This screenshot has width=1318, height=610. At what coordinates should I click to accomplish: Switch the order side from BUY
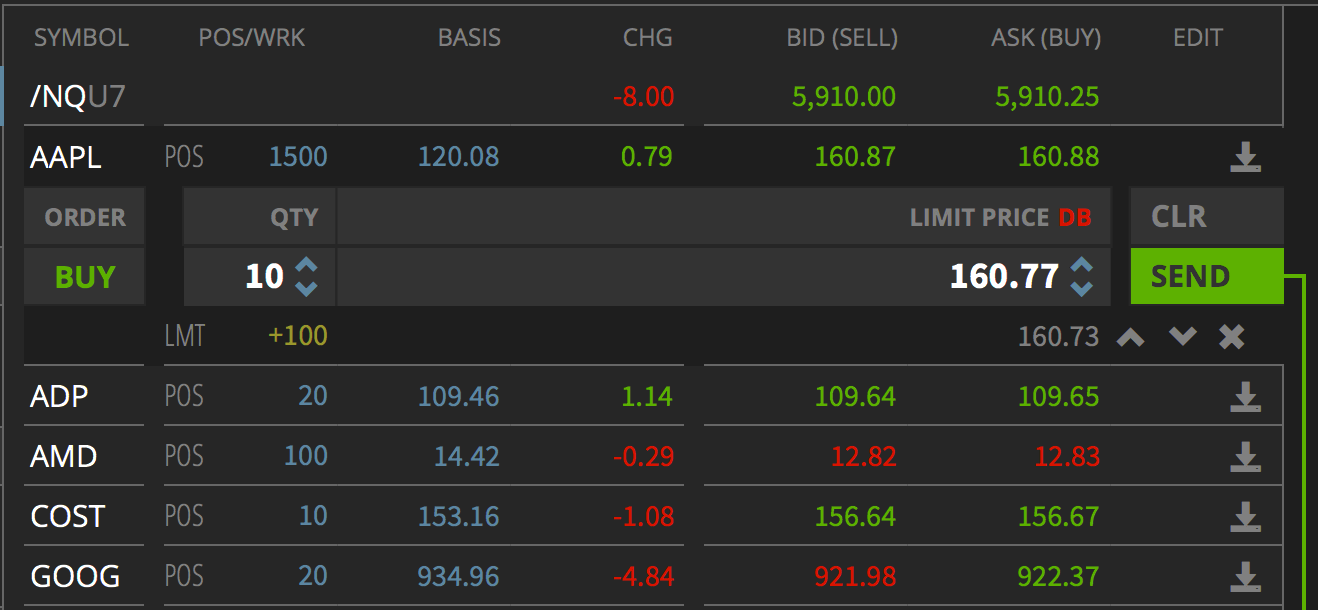click(x=84, y=276)
